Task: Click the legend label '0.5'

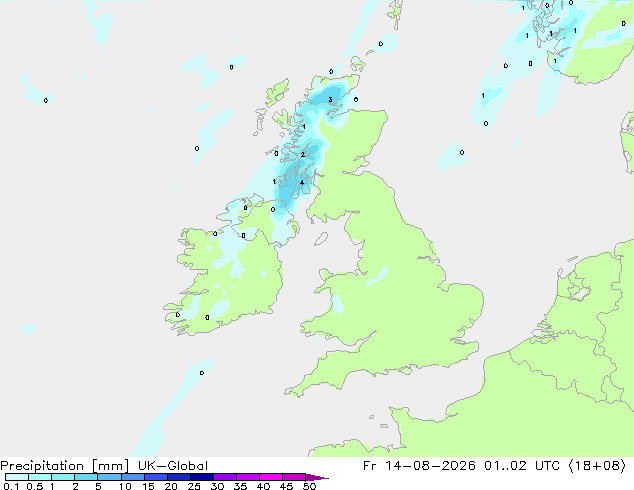Action: pyautogui.click(x=35, y=486)
